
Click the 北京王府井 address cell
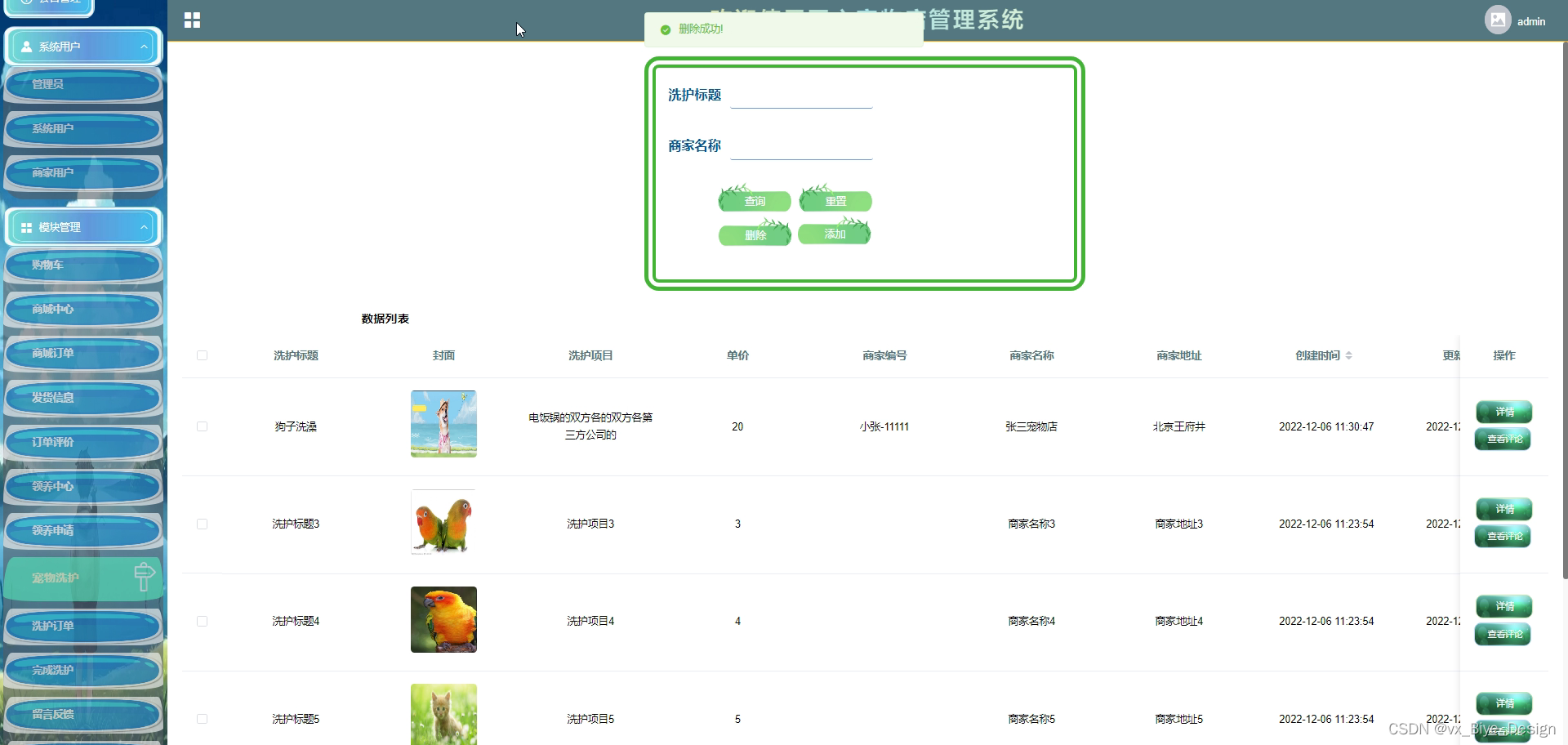[1178, 426]
